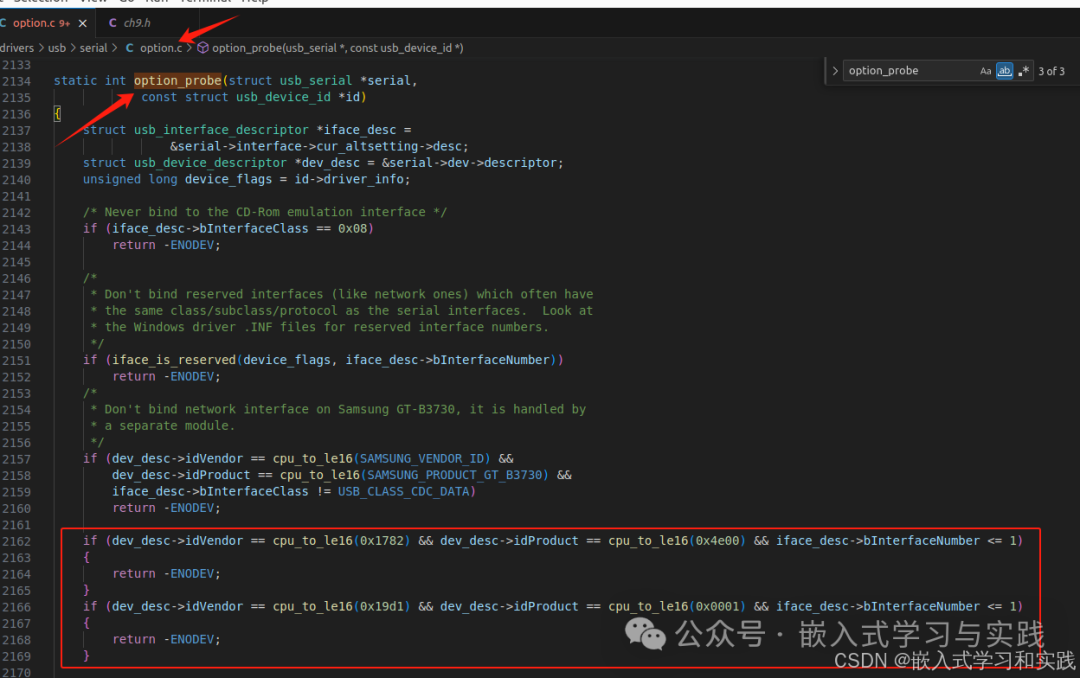Click line number 2162 in gutter
1080x678 pixels.
point(17,542)
